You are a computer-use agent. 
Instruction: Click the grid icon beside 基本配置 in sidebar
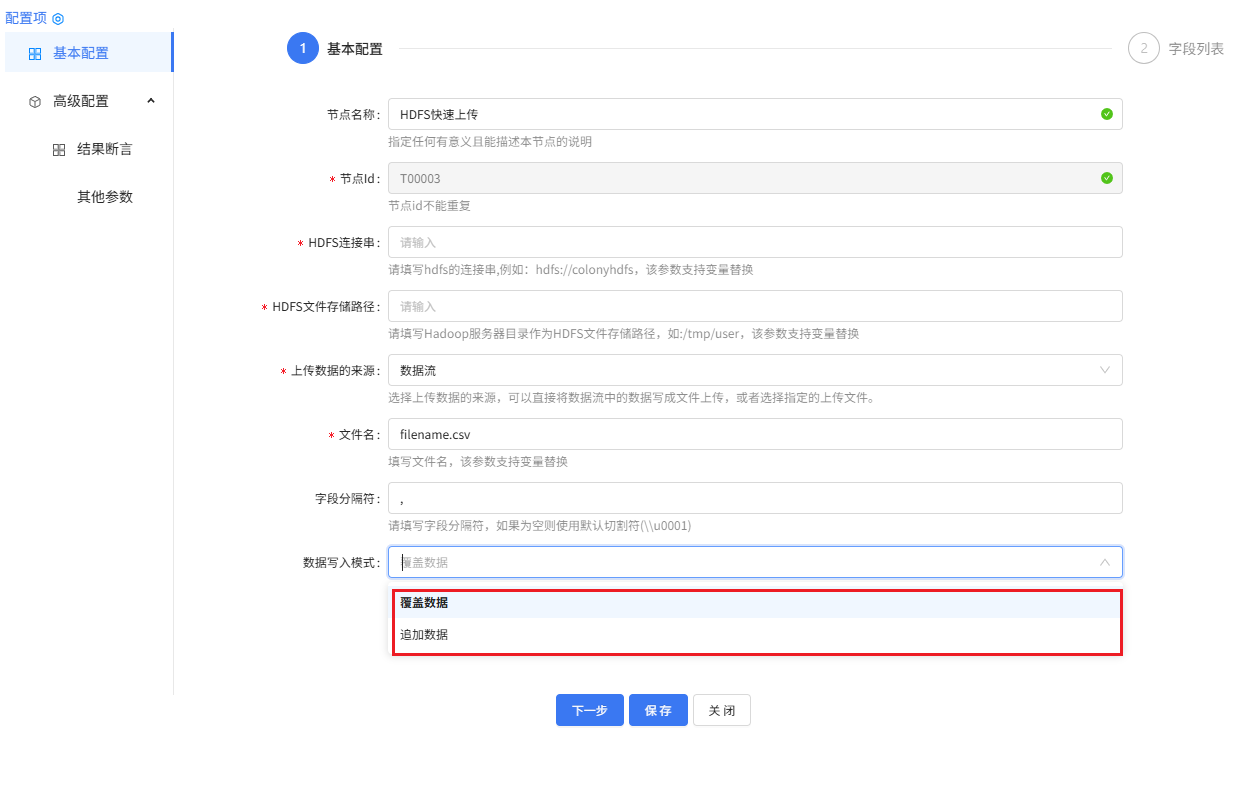click(x=34, y=51)
